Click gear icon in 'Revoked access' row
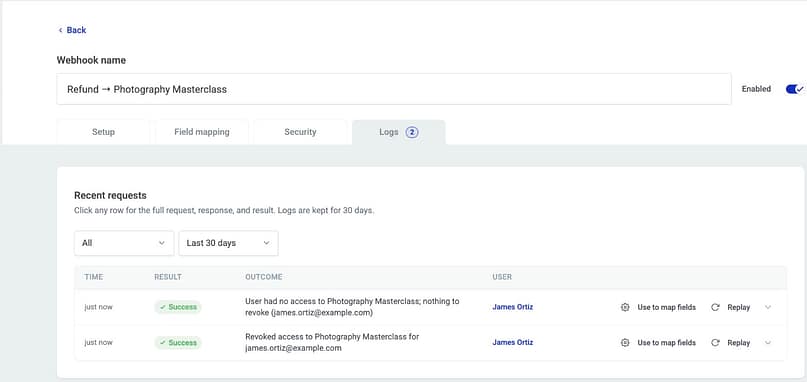 (625, 343)
